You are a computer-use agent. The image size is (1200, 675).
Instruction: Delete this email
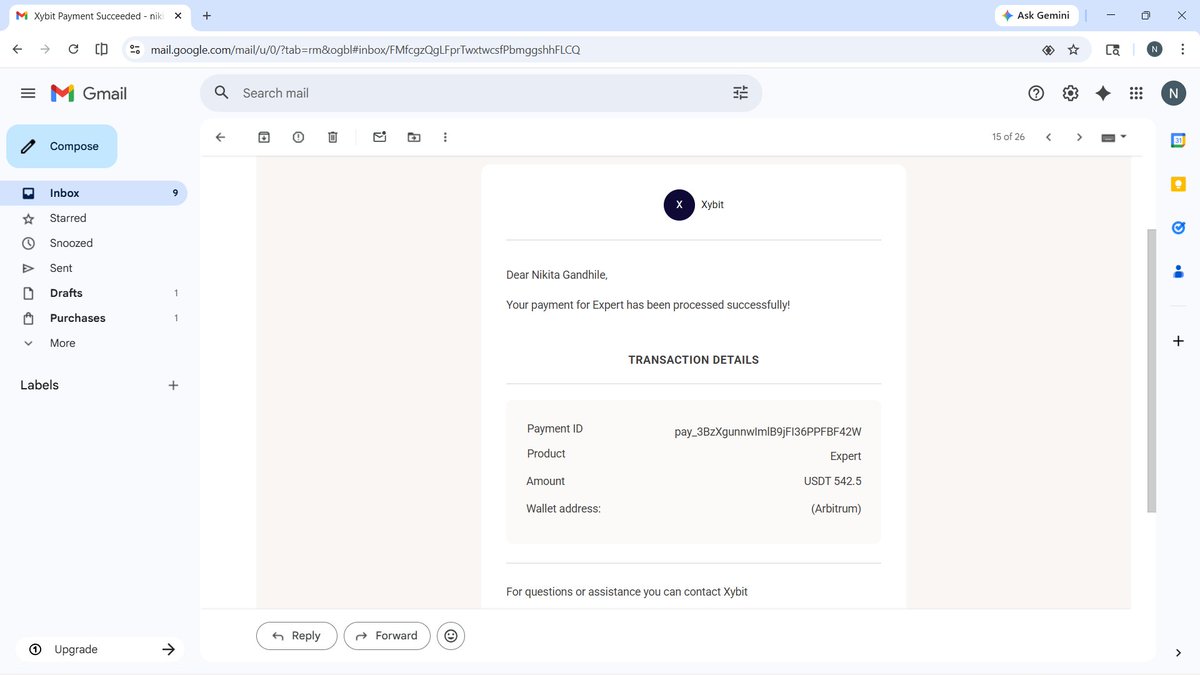(333, 137)
